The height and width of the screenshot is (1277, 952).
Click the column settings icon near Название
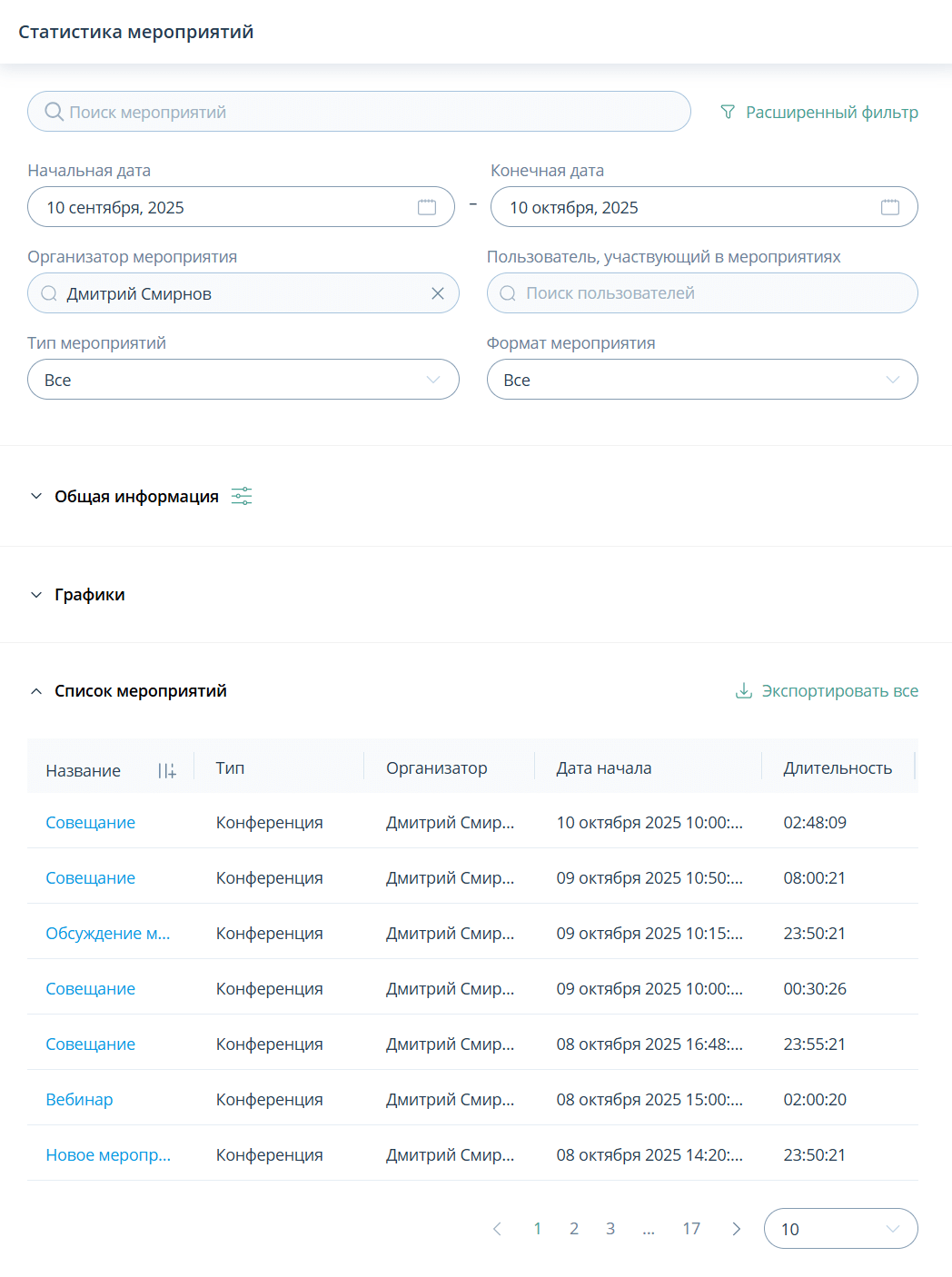click(x=167, y=770)
